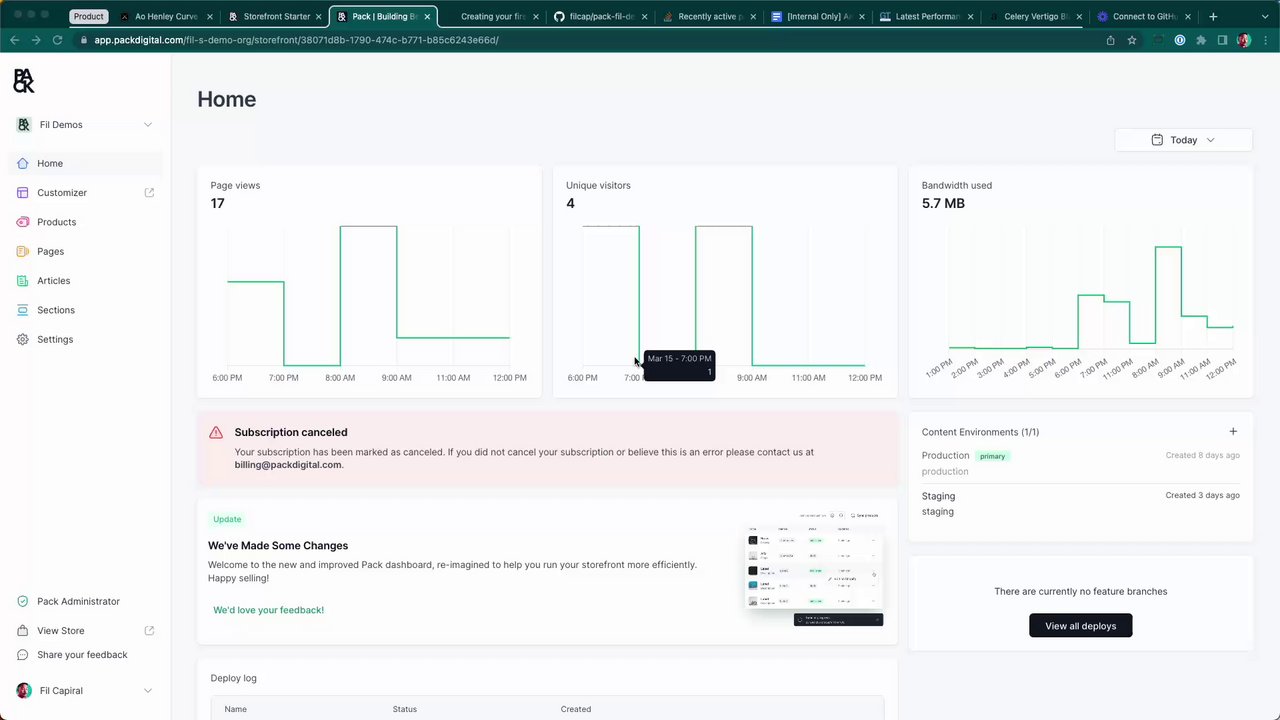Click the Page views chart
Screen dimensions: 1280x720
click(x=369, y=296)
